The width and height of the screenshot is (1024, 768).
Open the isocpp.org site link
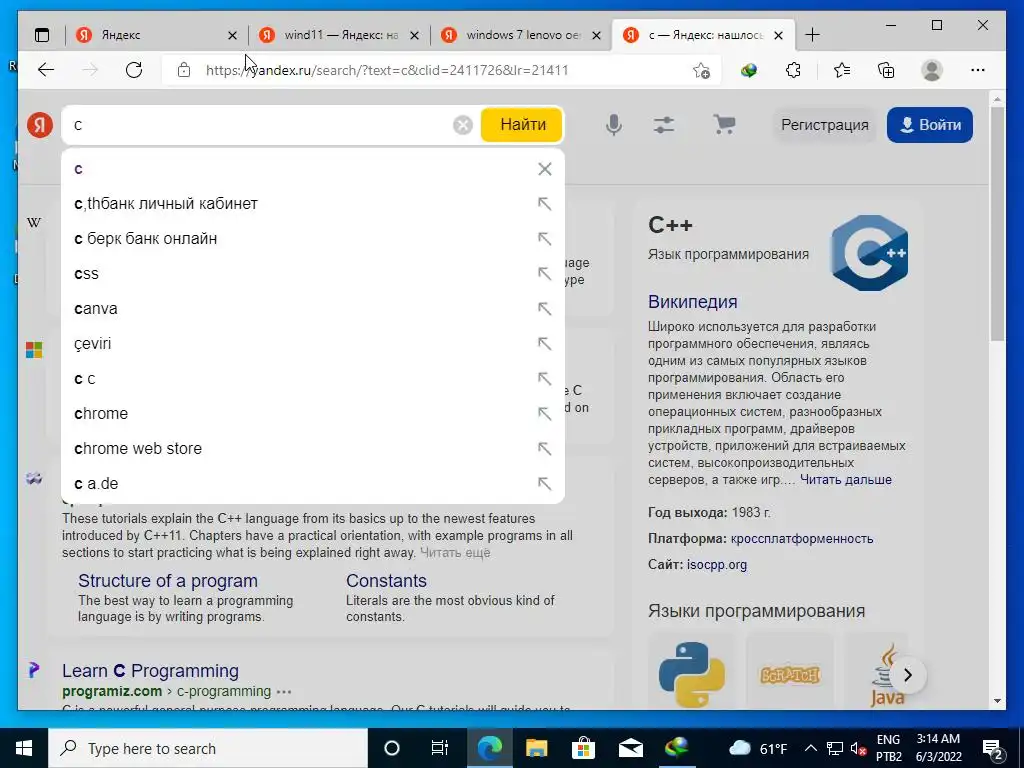click(x=716, y=564)
